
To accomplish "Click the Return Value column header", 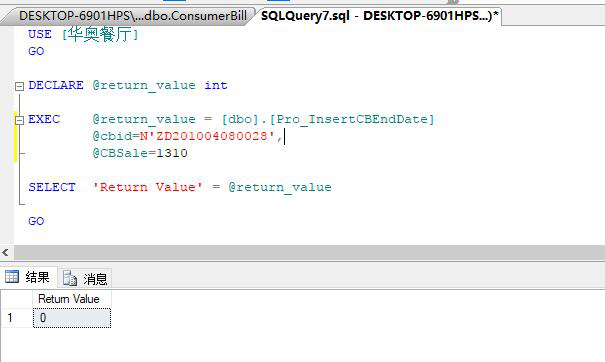I will pos(72,299).
